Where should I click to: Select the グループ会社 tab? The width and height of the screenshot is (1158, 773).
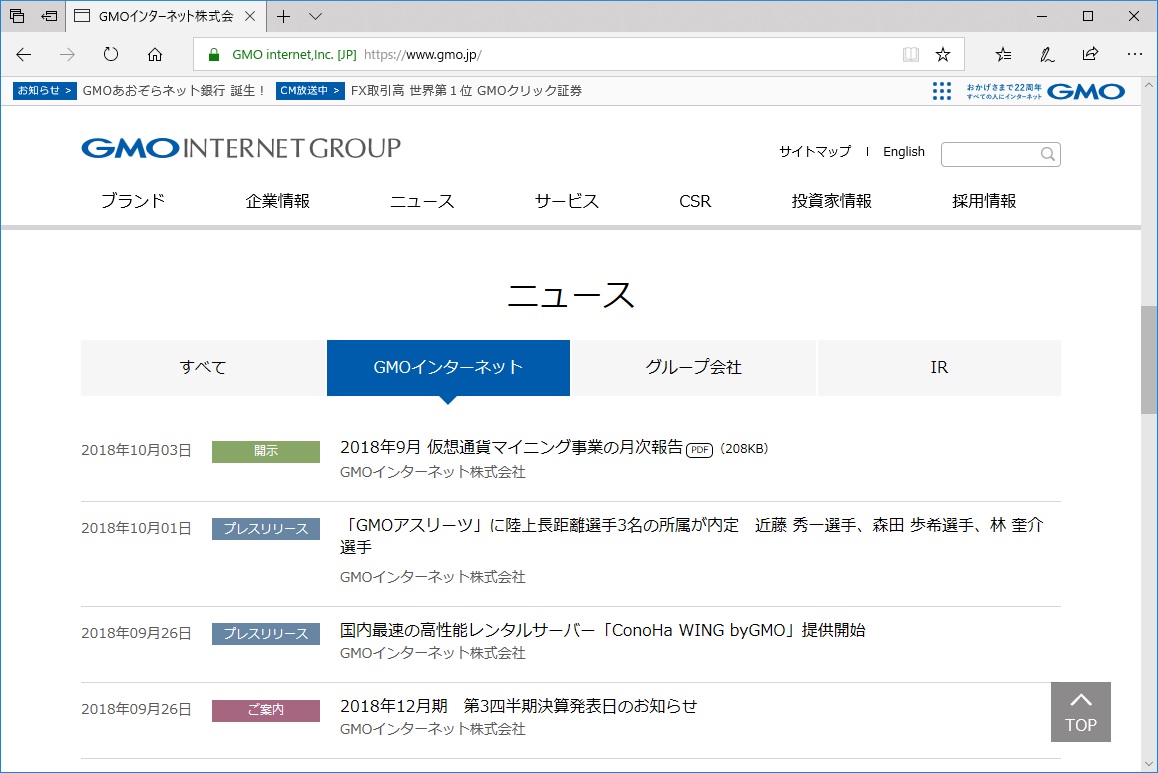click(694, 367)
